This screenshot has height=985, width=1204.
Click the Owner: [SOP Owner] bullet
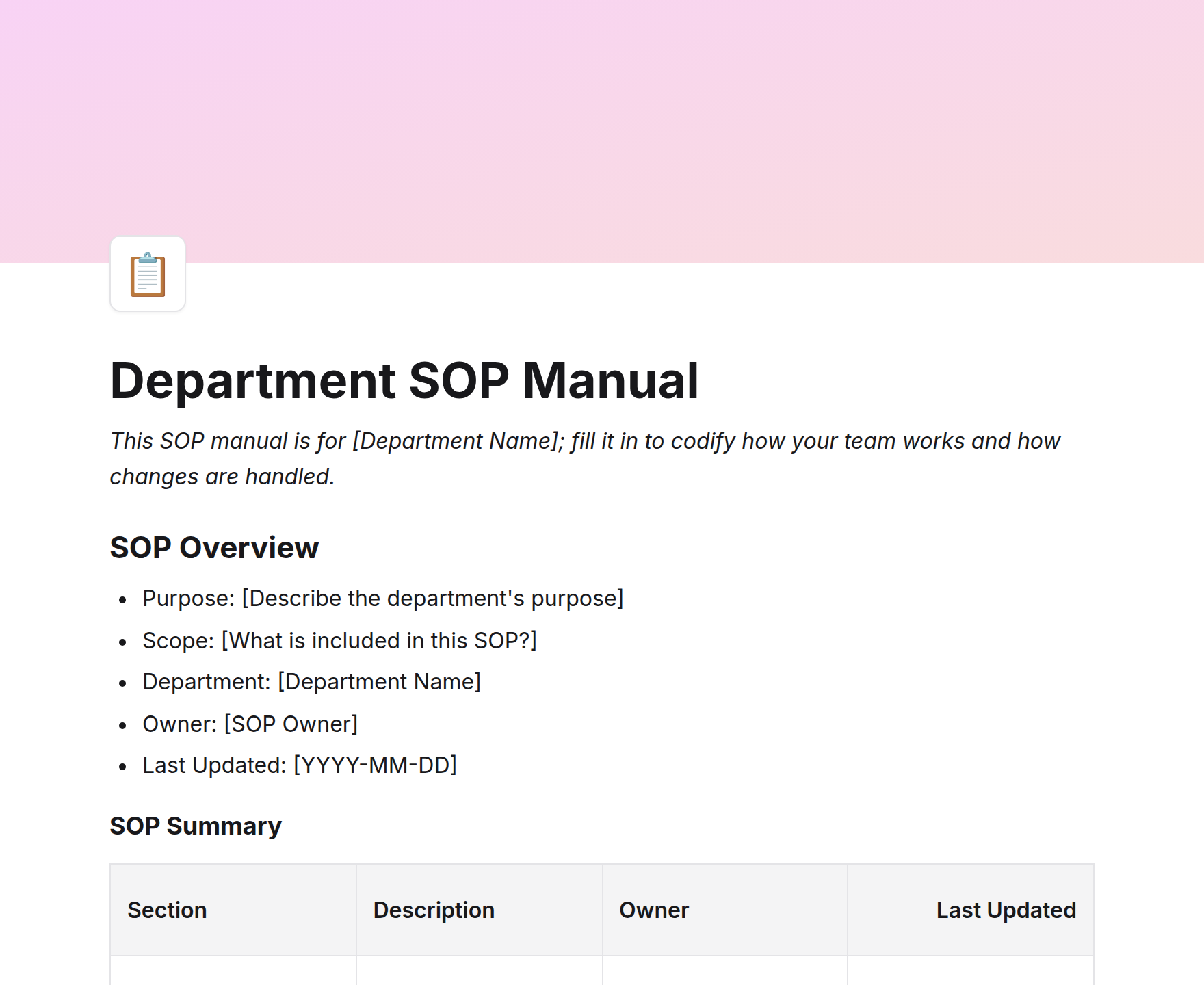pyautogui.click(x=250, y=724)
